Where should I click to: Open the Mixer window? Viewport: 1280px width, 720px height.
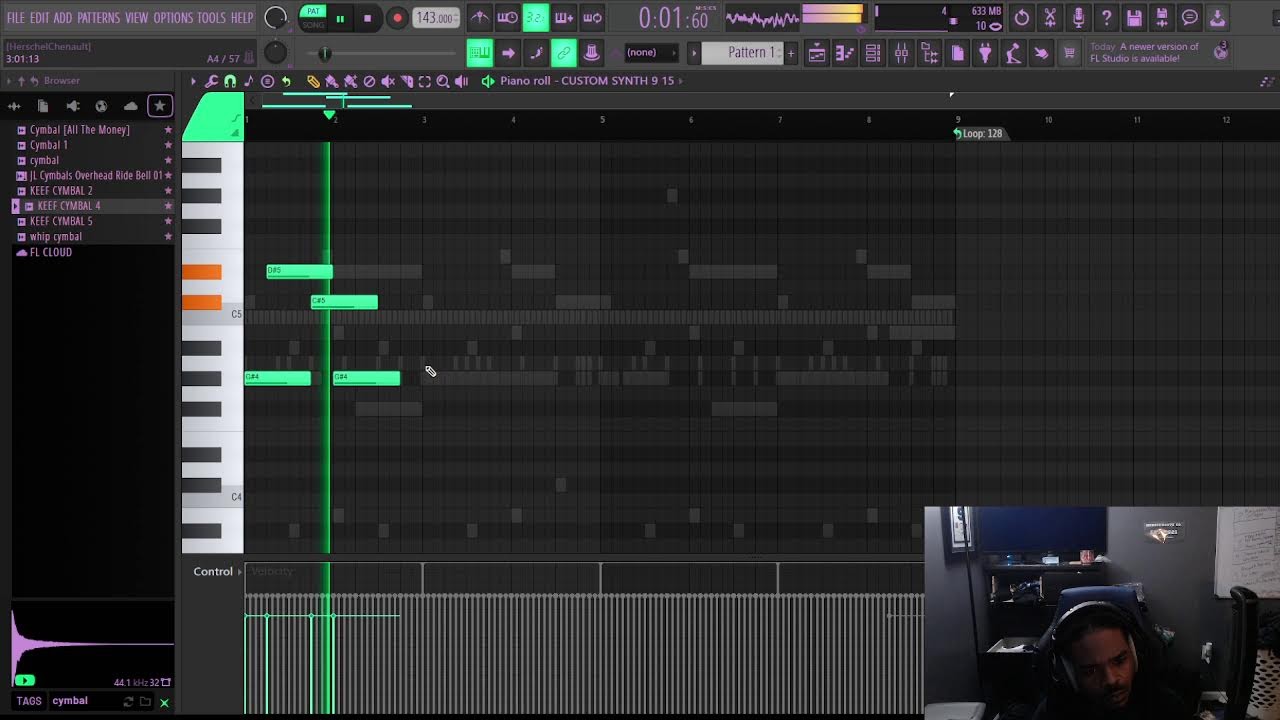click(901, 53)
